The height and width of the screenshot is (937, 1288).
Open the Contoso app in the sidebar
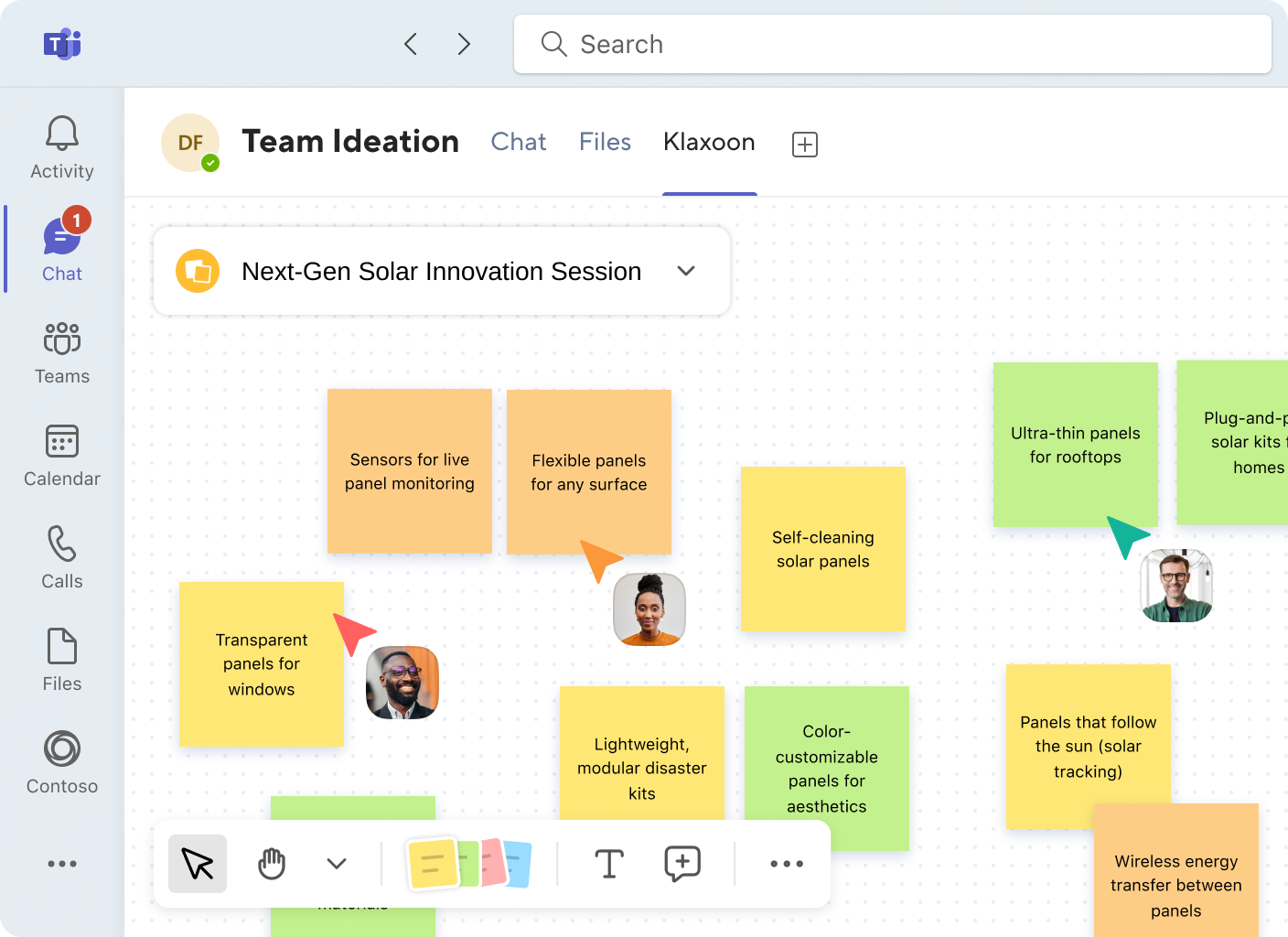coord(61,761)
